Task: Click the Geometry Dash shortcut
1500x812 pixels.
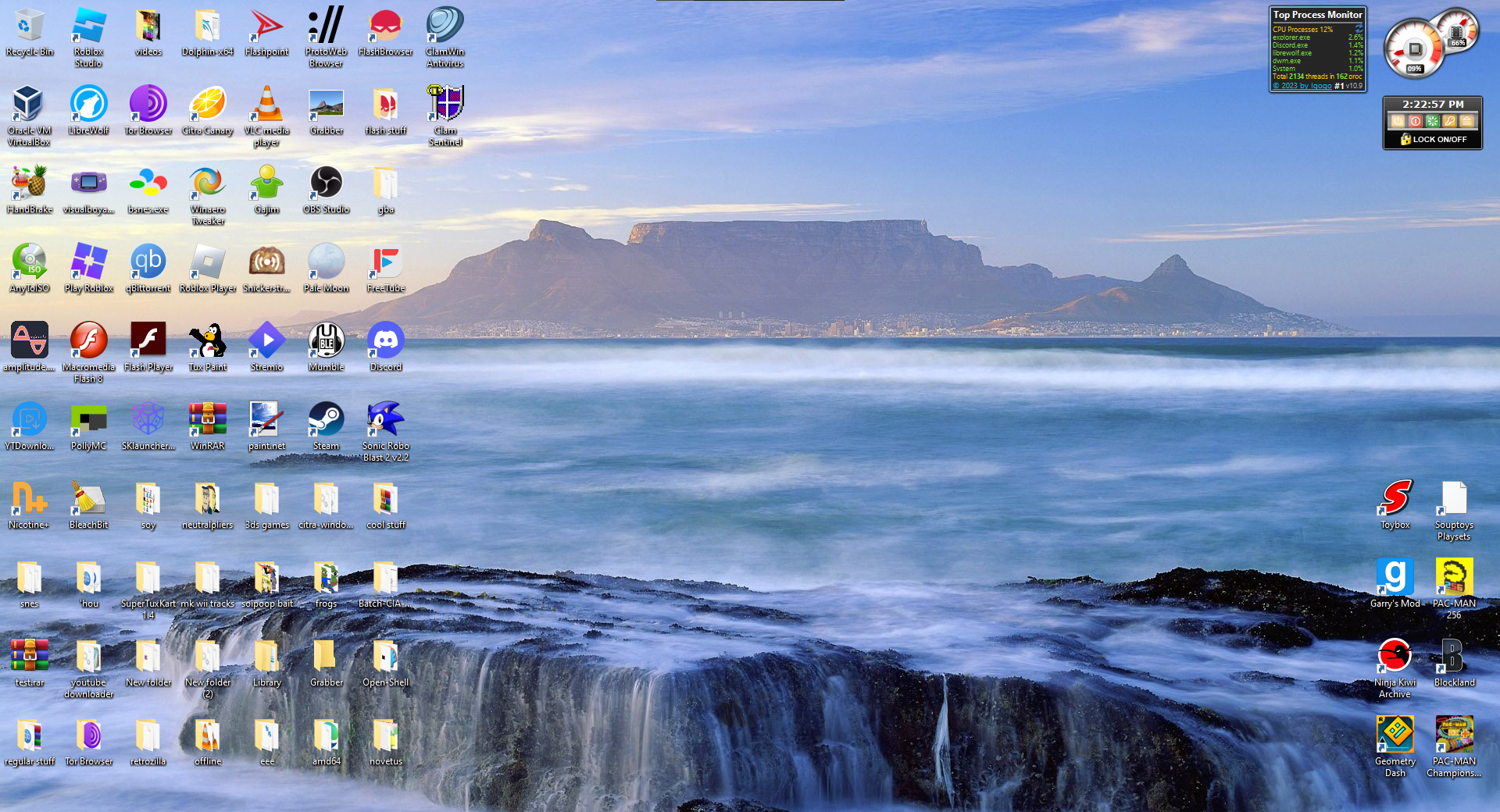Action: [1395, 735]
